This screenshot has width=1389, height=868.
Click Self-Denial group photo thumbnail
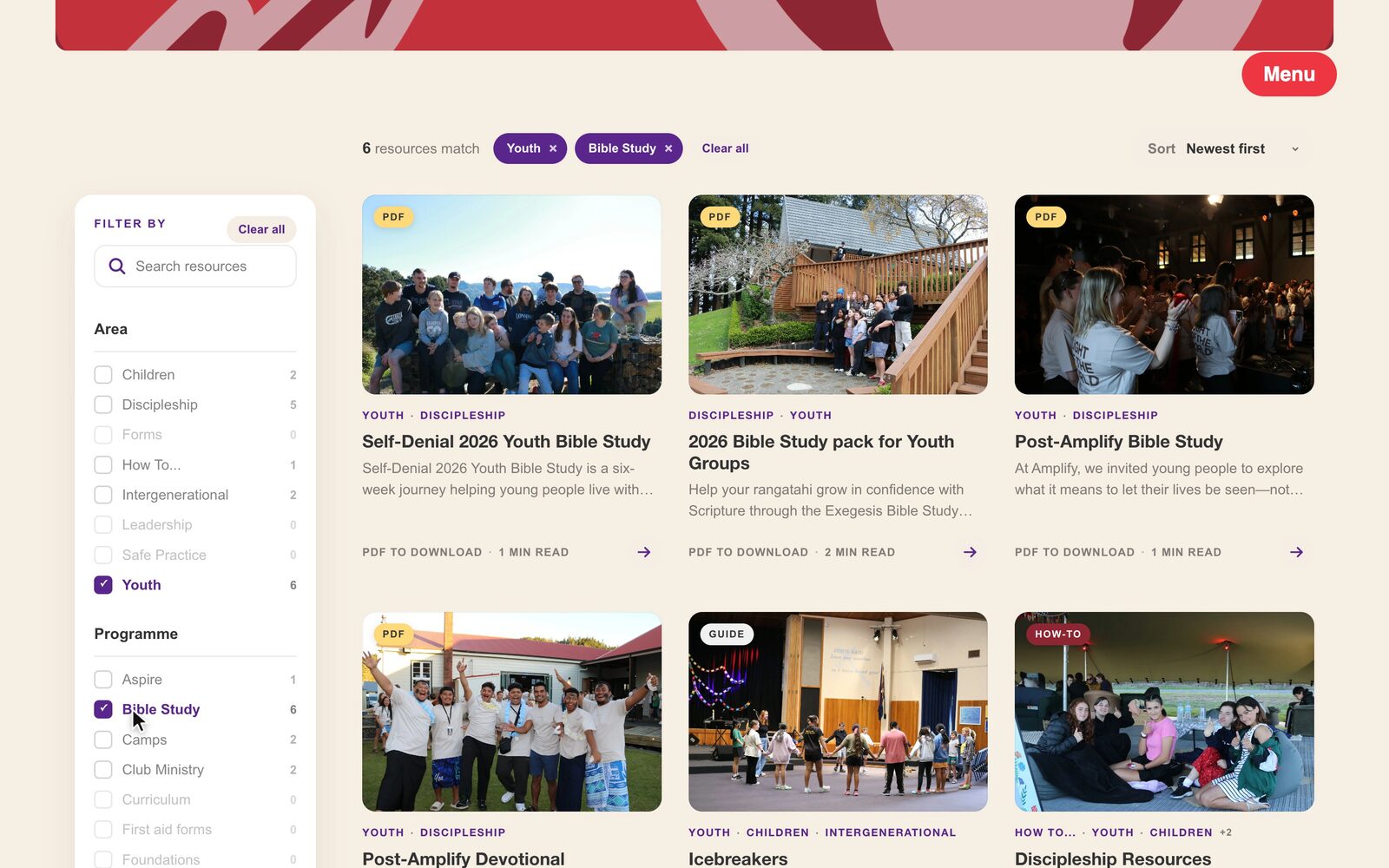pos(511,294)
